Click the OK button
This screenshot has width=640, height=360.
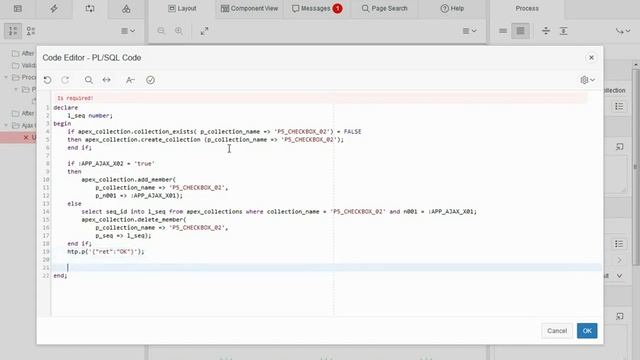tap(587, 331)
